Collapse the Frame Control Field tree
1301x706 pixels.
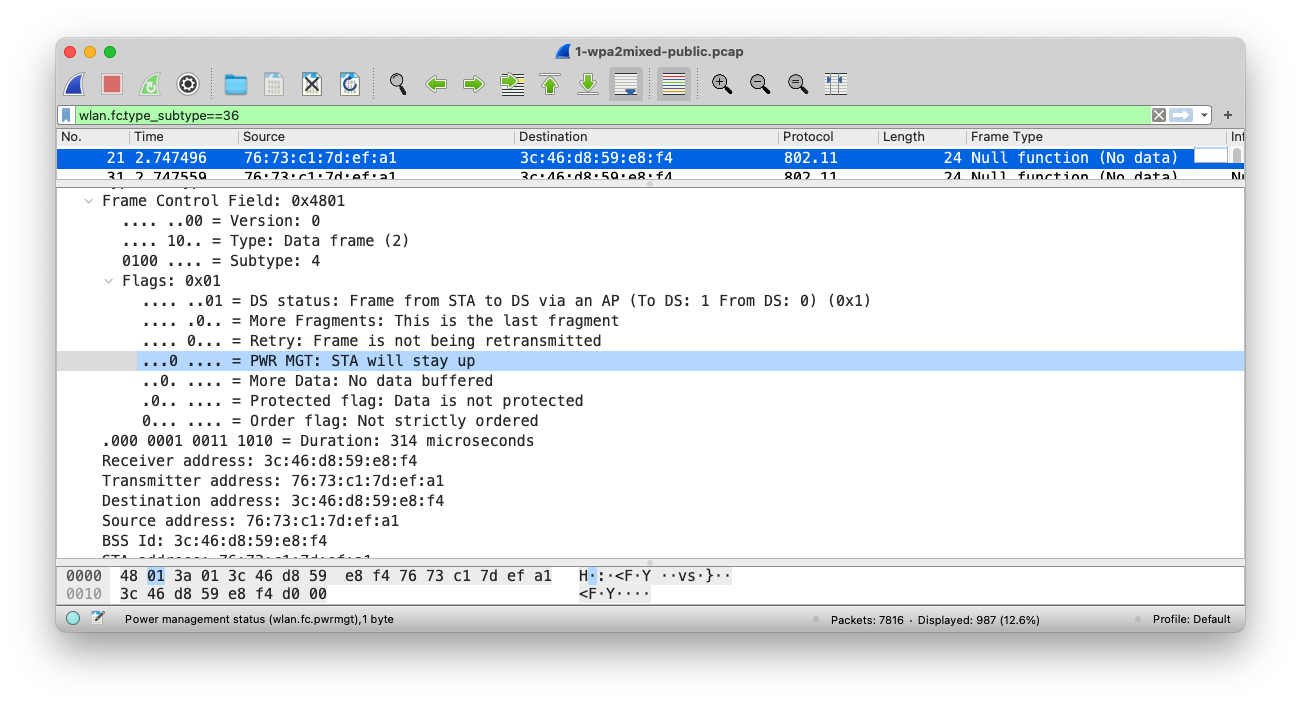[88, 201]
